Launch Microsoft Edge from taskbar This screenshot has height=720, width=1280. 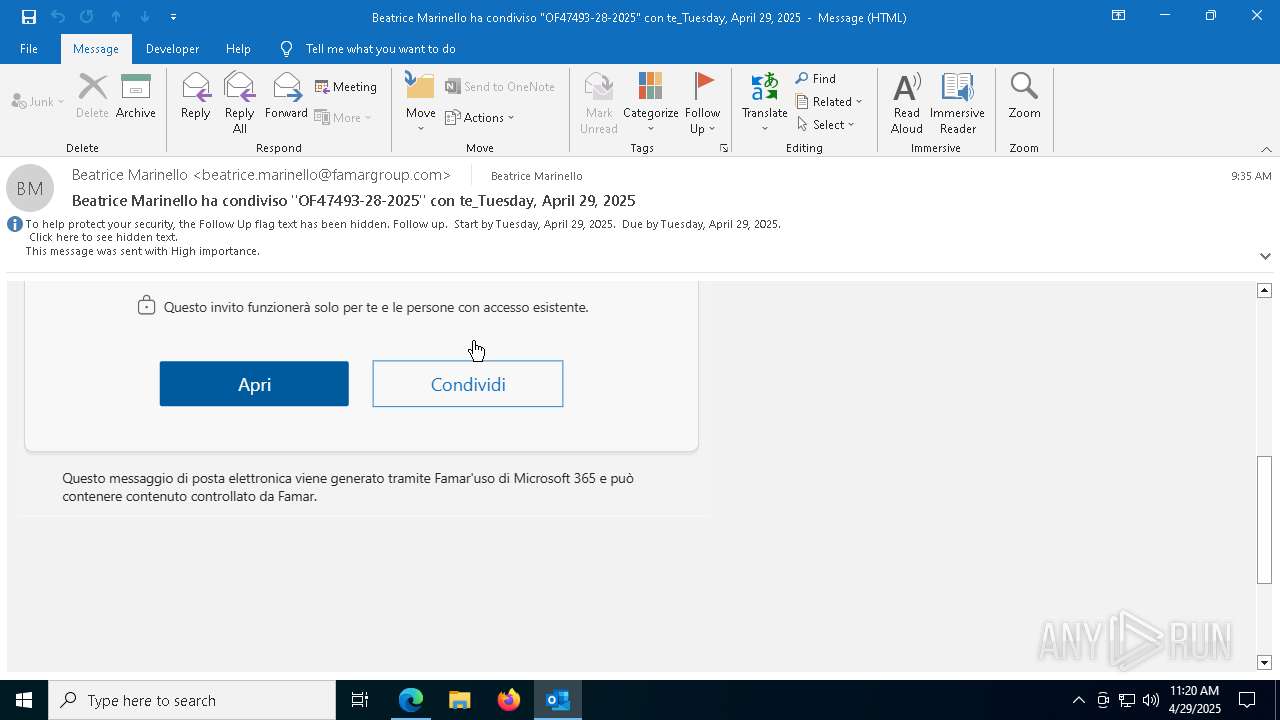411,700
